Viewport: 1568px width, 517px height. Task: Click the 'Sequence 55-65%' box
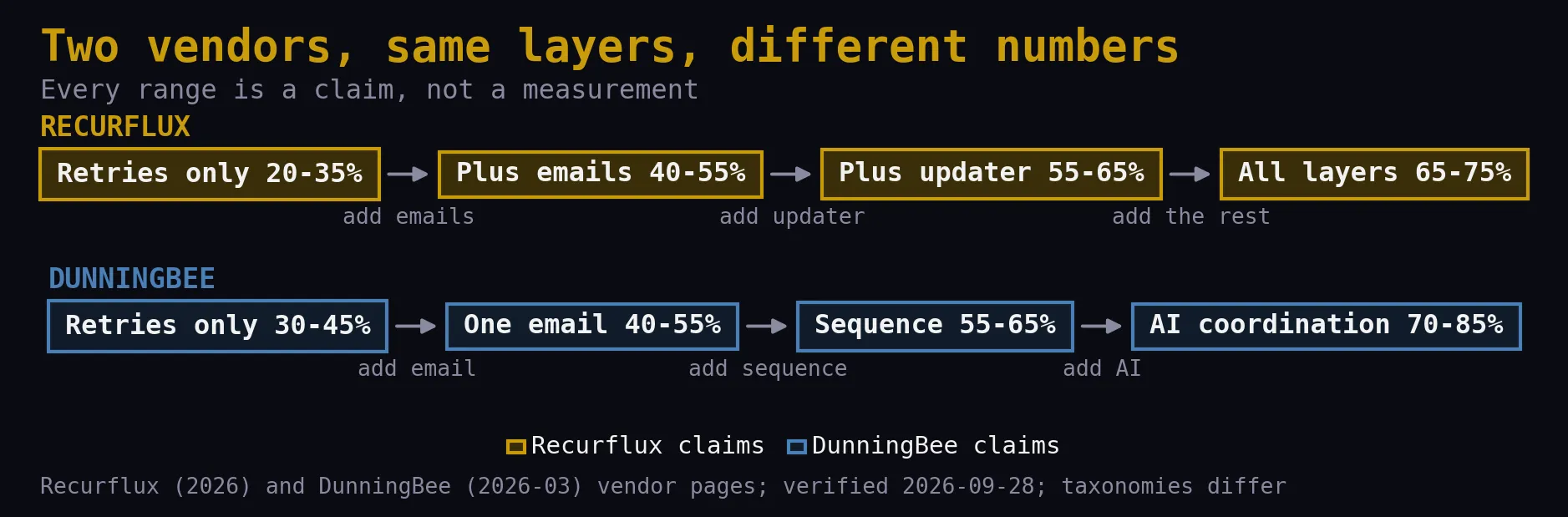tap(935, 326)
